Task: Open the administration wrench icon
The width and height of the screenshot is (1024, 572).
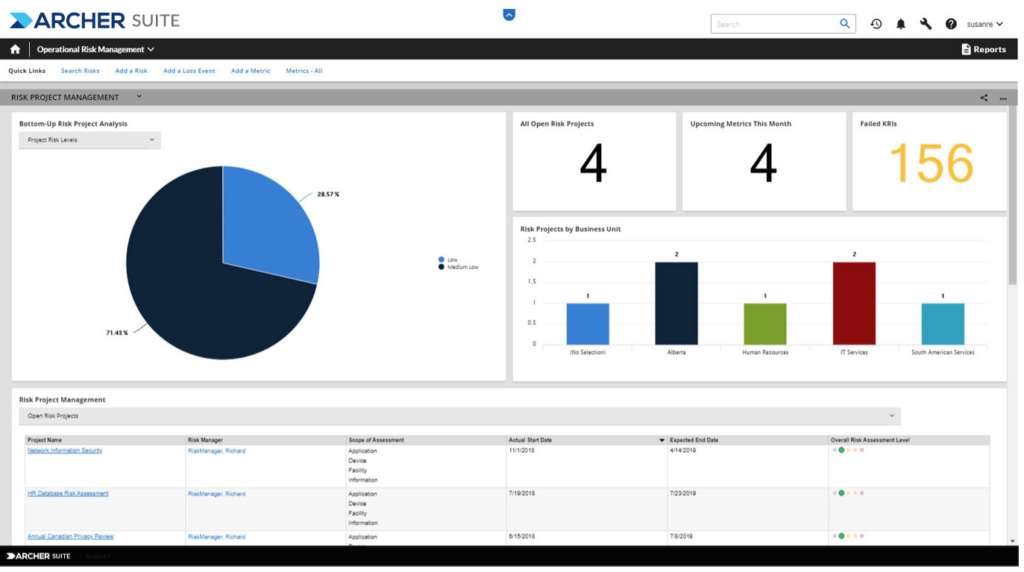Action: point(926,24)
